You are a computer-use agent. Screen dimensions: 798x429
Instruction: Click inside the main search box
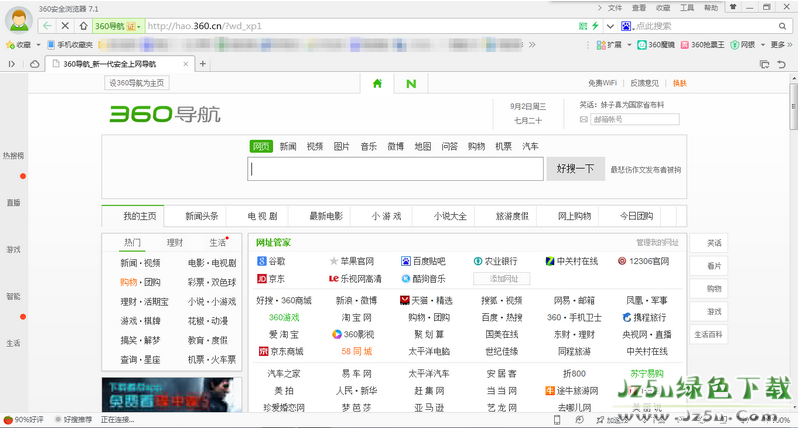coord(395,169)
